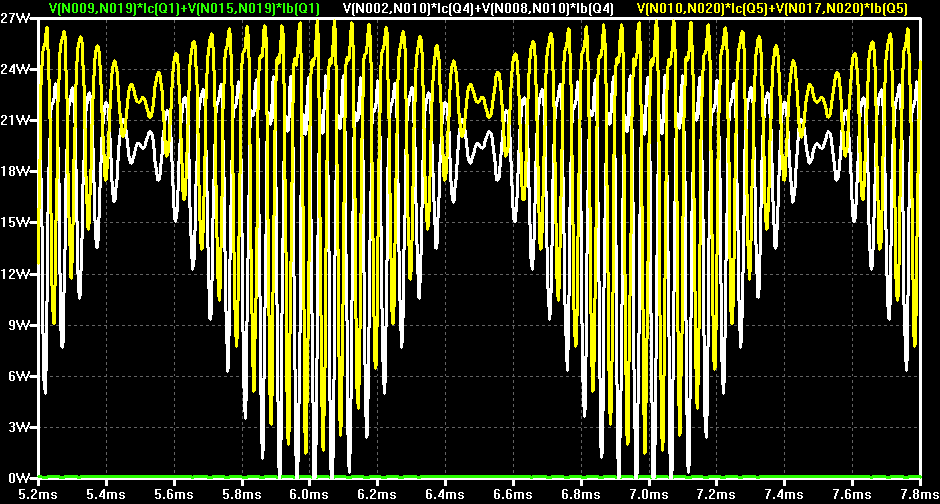Screen dimensions: 940x504
Task: Click the 21W vertical axis label
Action: click(x=15, y=120)
